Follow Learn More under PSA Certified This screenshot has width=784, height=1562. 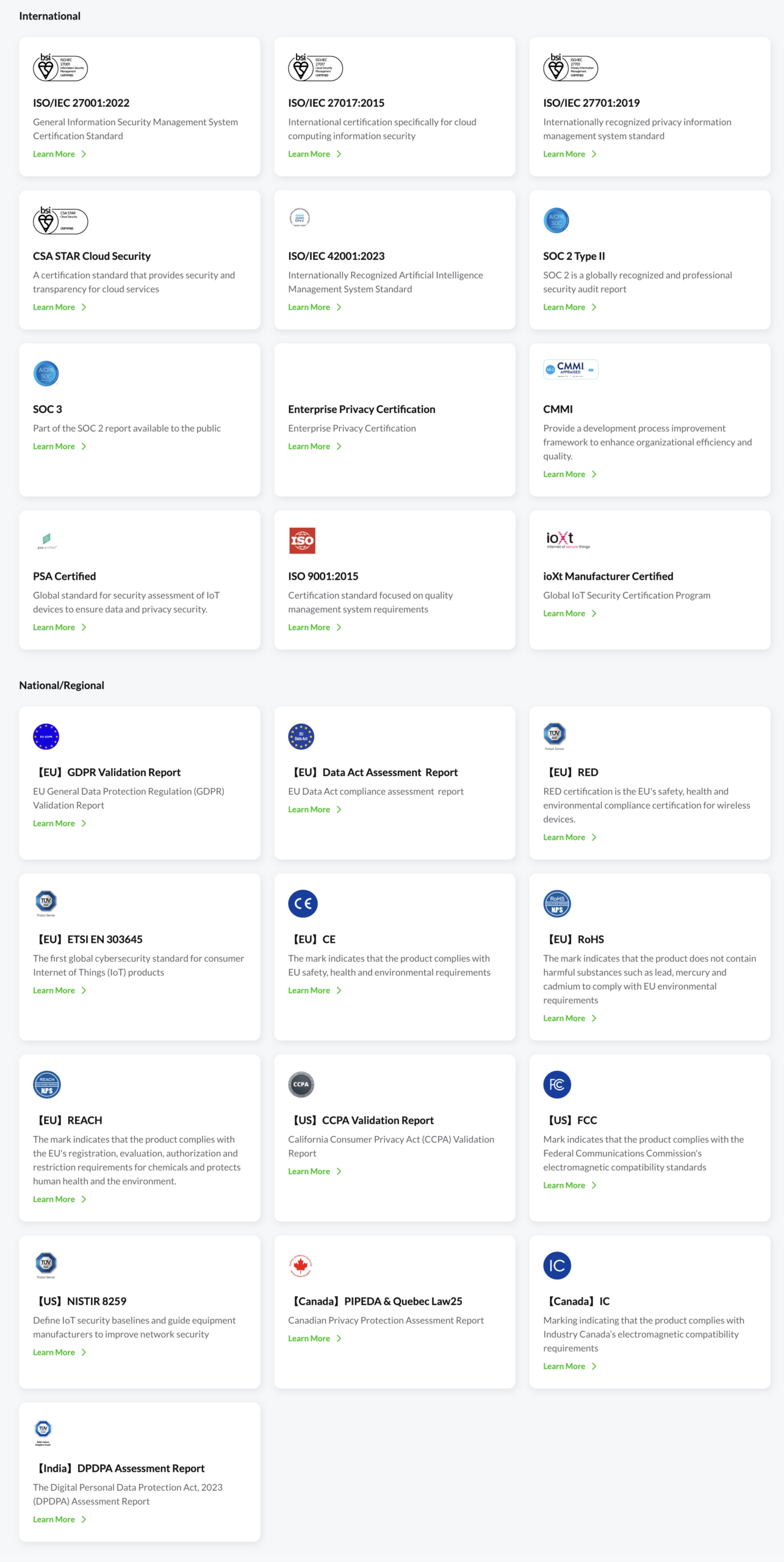(x=54, y=627)
